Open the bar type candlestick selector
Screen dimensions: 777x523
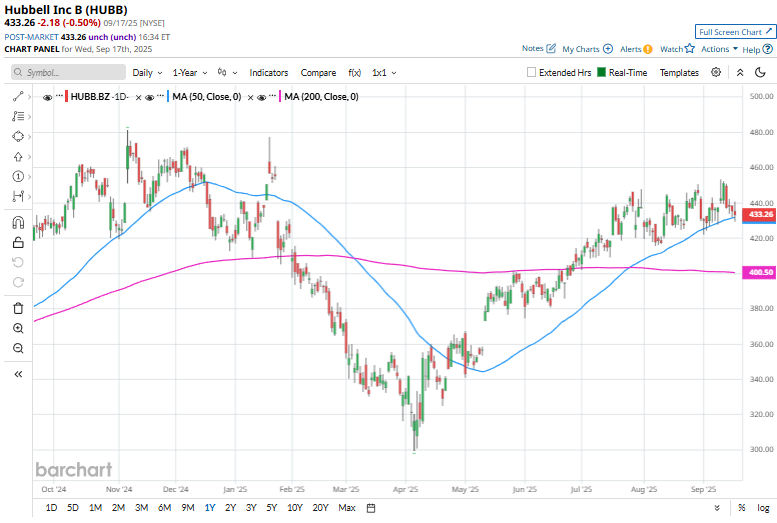(227, 72)
